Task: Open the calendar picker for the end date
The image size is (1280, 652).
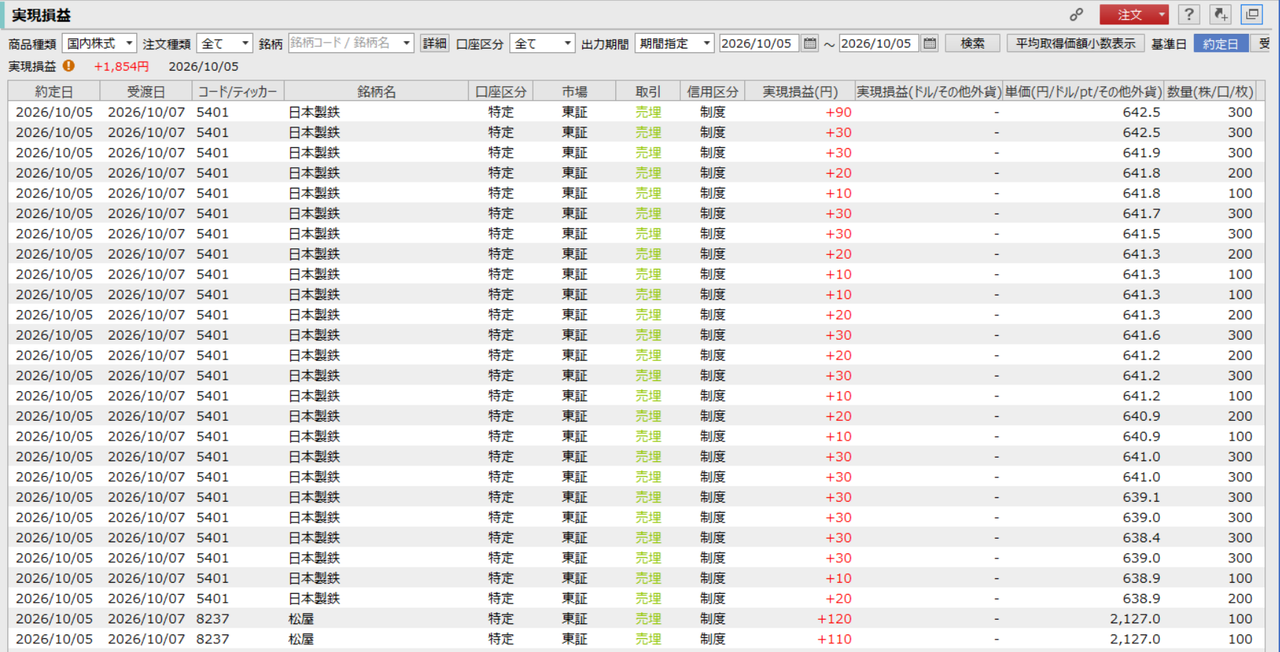Action: tap(930, 43)
